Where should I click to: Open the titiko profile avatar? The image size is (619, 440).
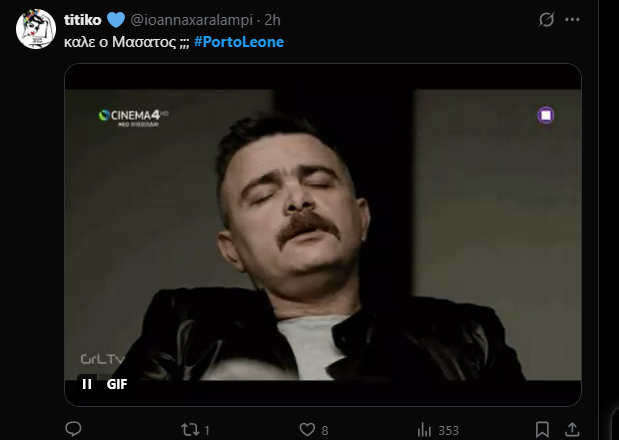tap(35, 29)
